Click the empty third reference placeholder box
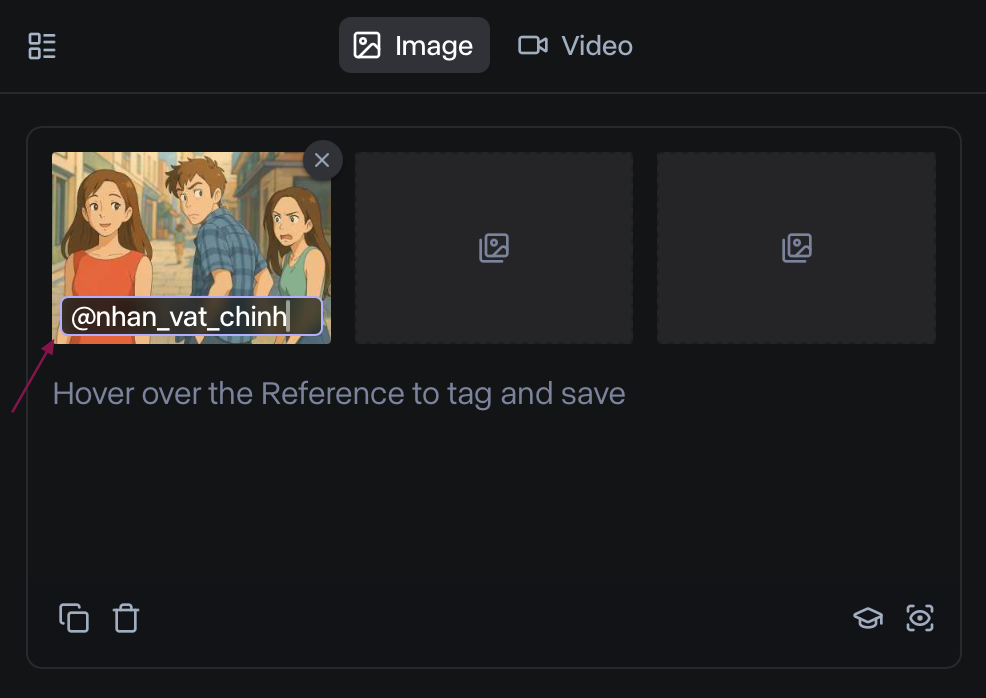 797,248
